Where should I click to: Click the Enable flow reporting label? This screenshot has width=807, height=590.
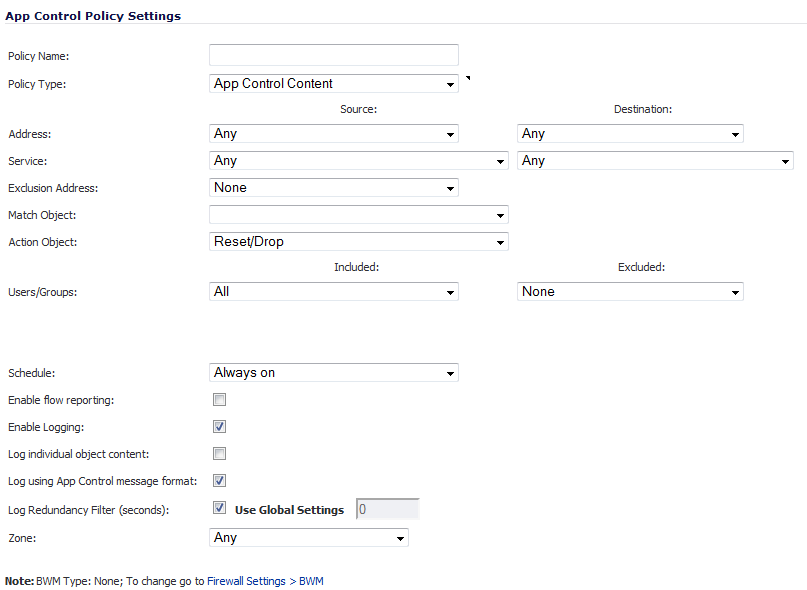[x=61, y=400]
